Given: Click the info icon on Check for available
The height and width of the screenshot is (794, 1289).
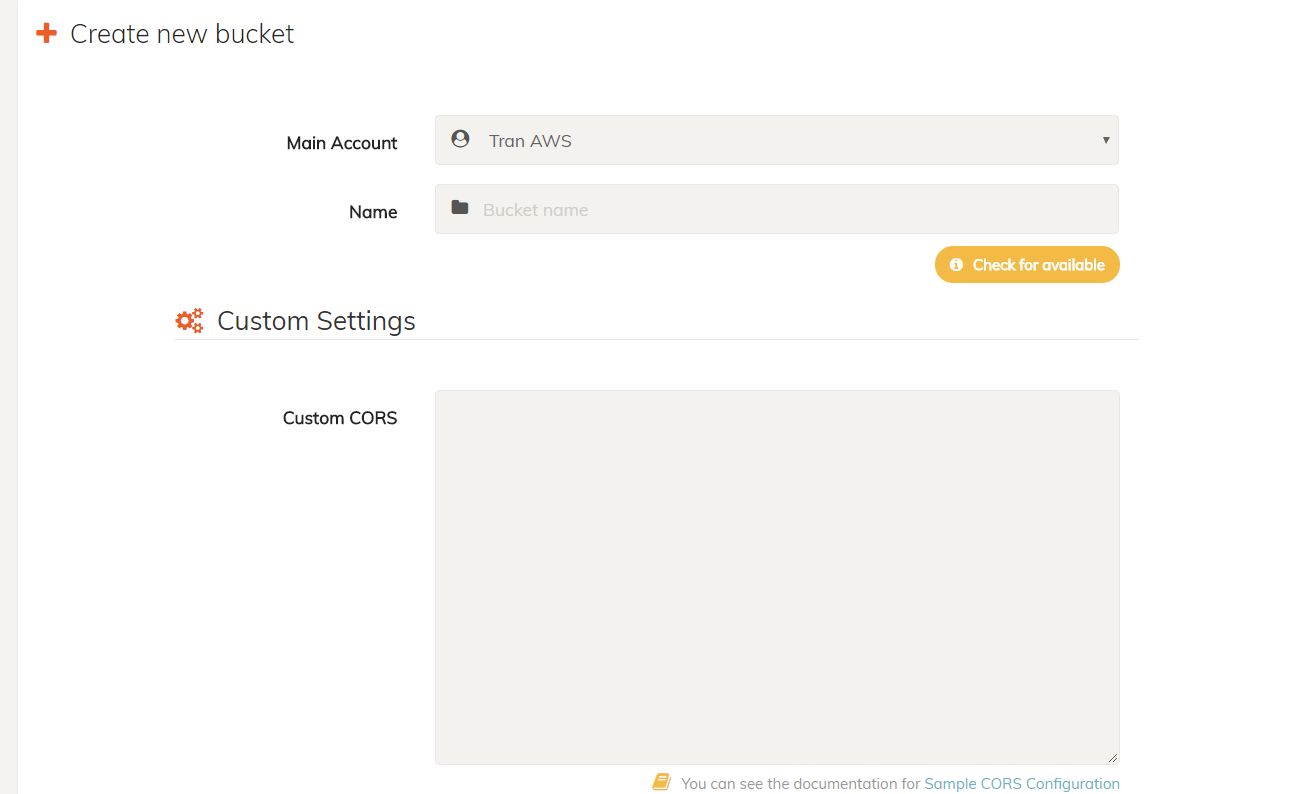Looking at the screenshot, I should (x=956, y=265).
